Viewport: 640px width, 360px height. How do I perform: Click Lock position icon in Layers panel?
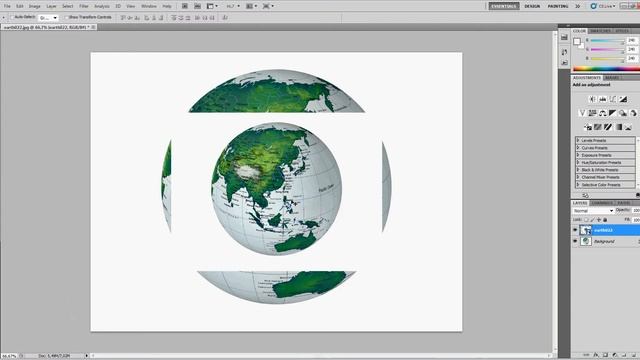pos(599,220)
